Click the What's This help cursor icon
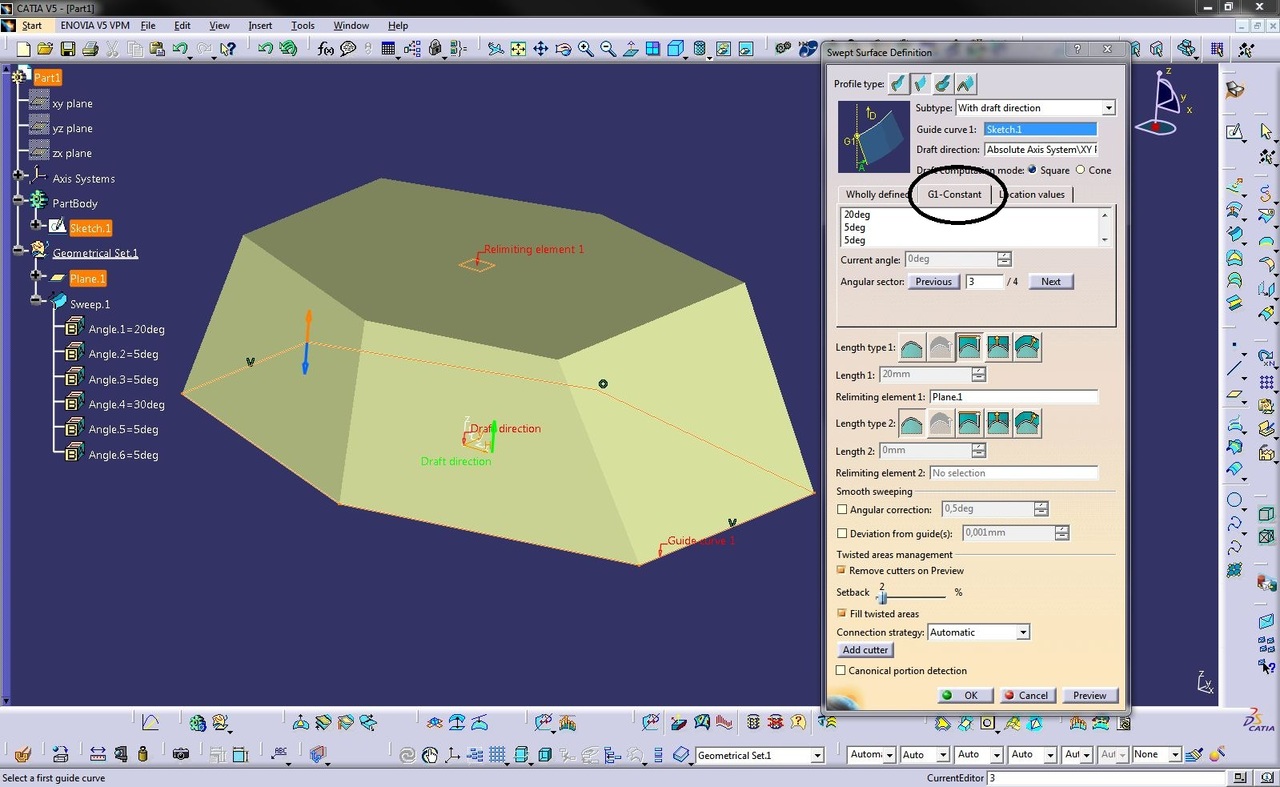Screen dimensions: 1280x787 (x=229, y=48)
